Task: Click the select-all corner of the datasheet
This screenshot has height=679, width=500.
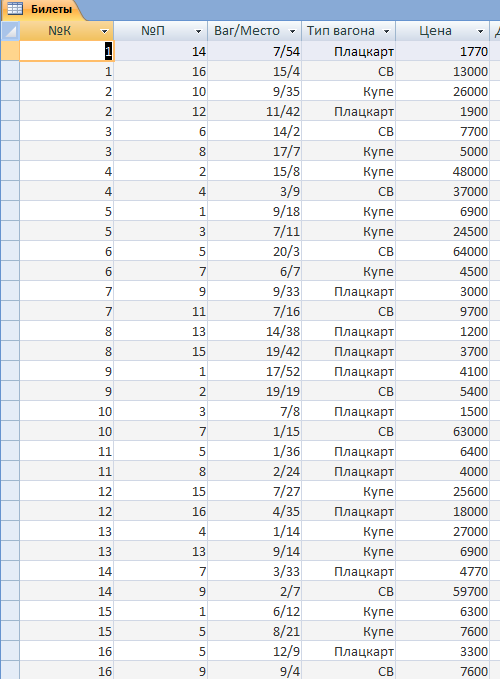Action: [10, 31]
